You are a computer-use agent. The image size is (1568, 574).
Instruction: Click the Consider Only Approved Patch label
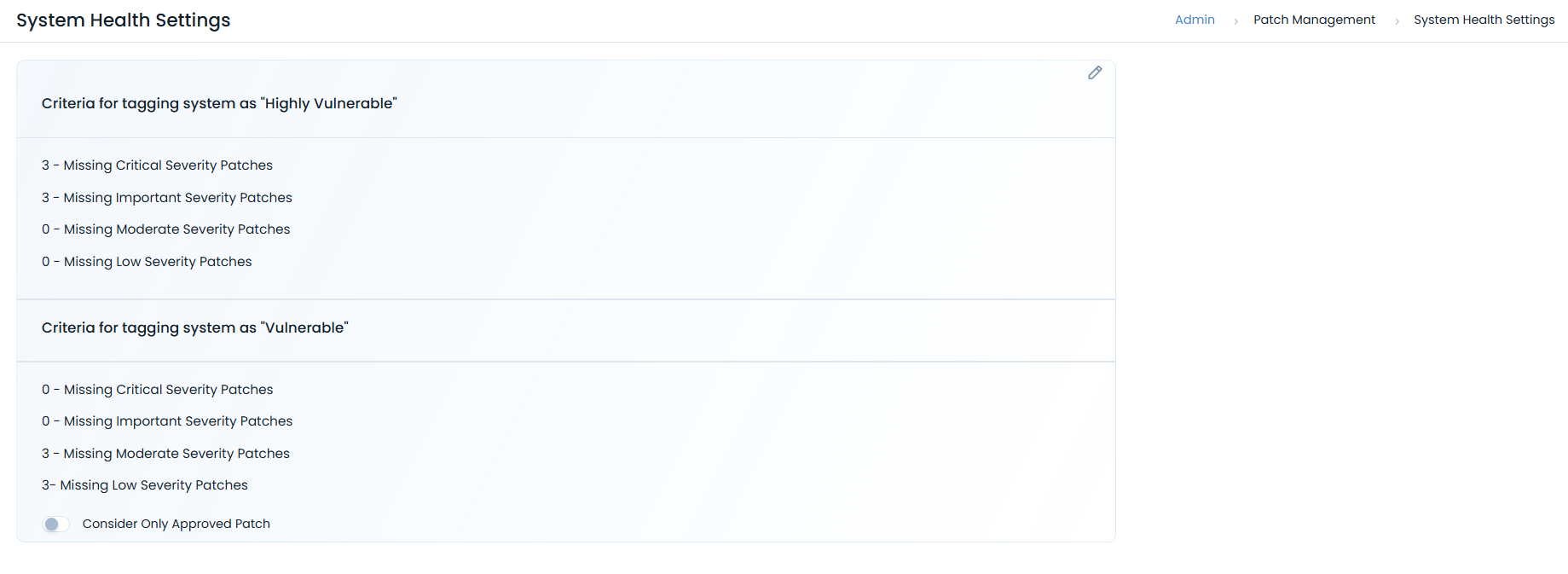pyautogui.click(x=176, y=524)
